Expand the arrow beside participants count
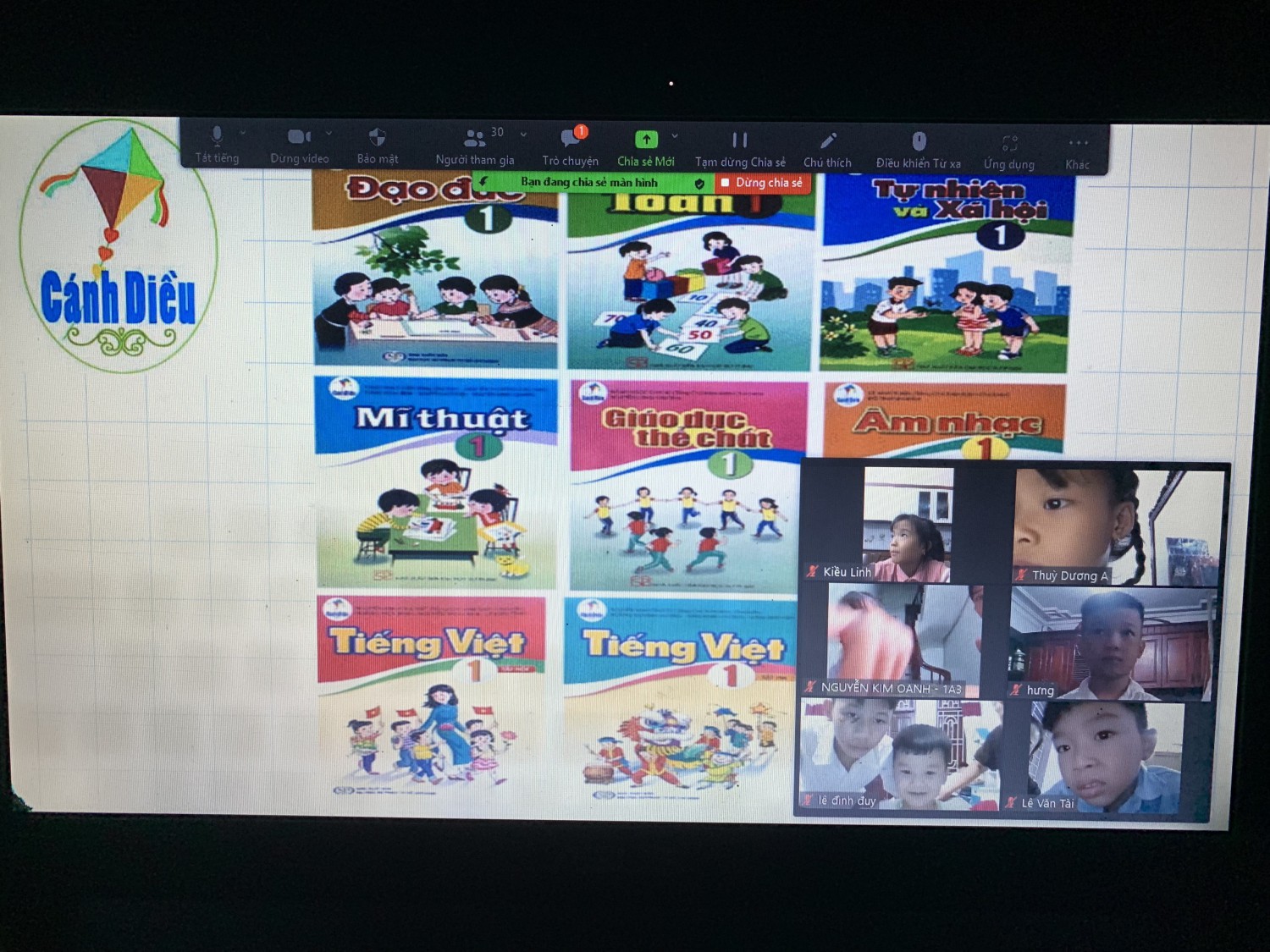Image resolution: width=1270 pixels, height=952 pixels. (523, 135)
